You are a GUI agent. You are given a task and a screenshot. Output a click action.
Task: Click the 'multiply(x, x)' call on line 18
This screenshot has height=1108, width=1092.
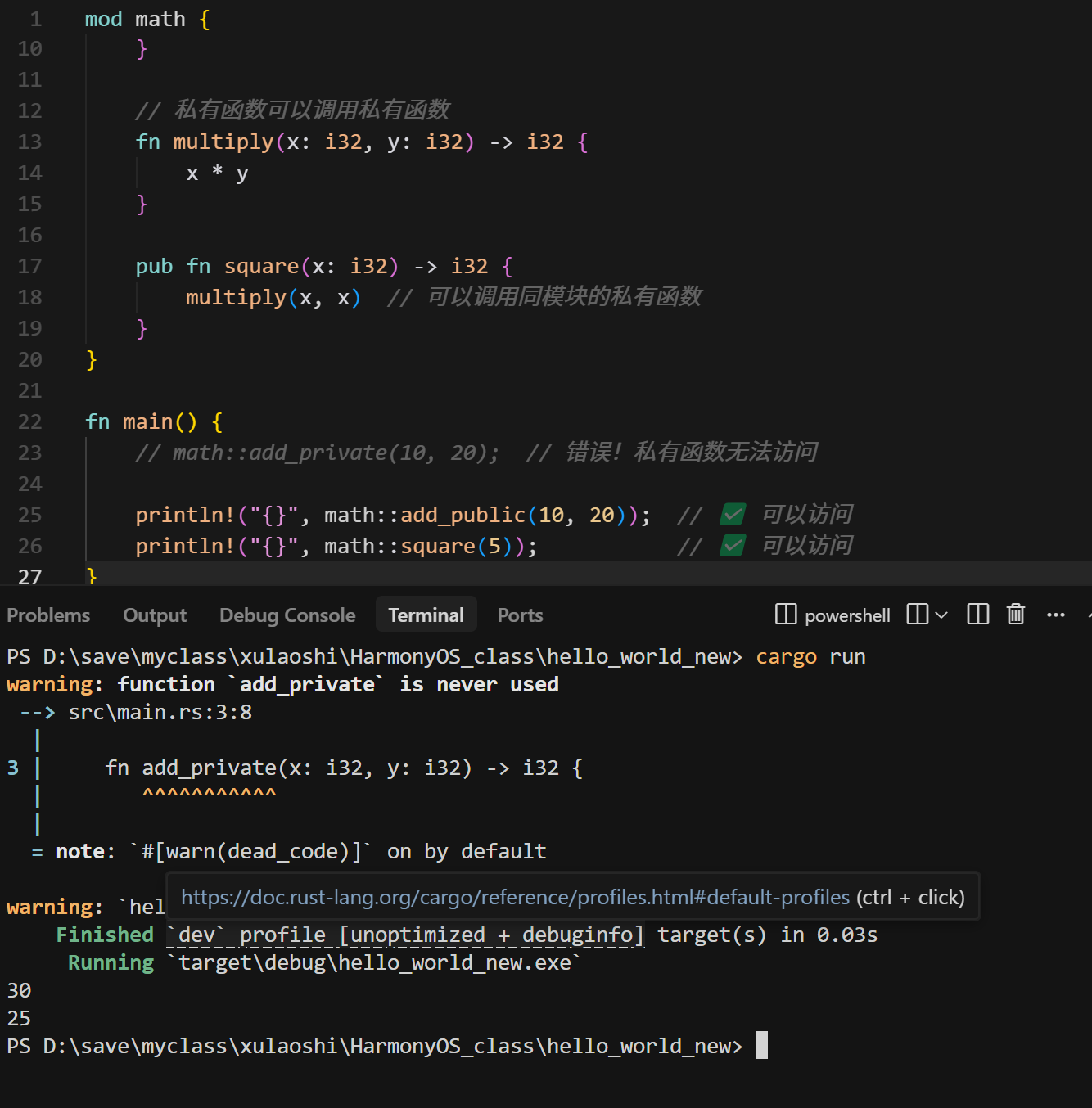coord(273,298)
